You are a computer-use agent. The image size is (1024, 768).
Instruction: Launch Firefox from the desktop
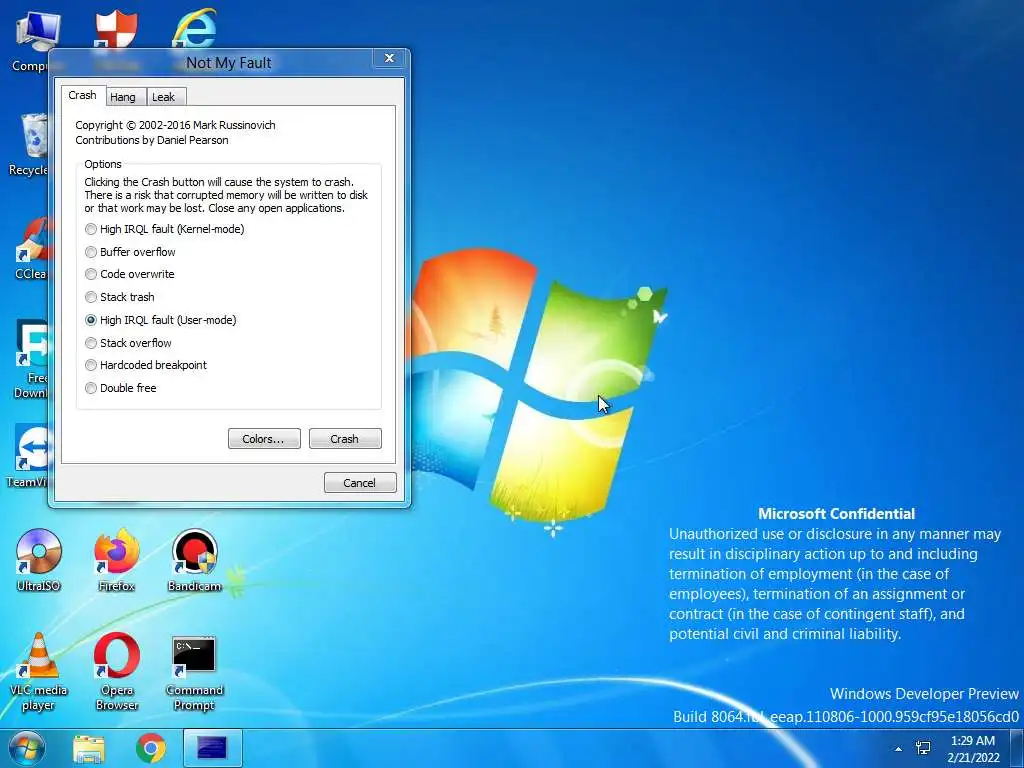[117, 560]
